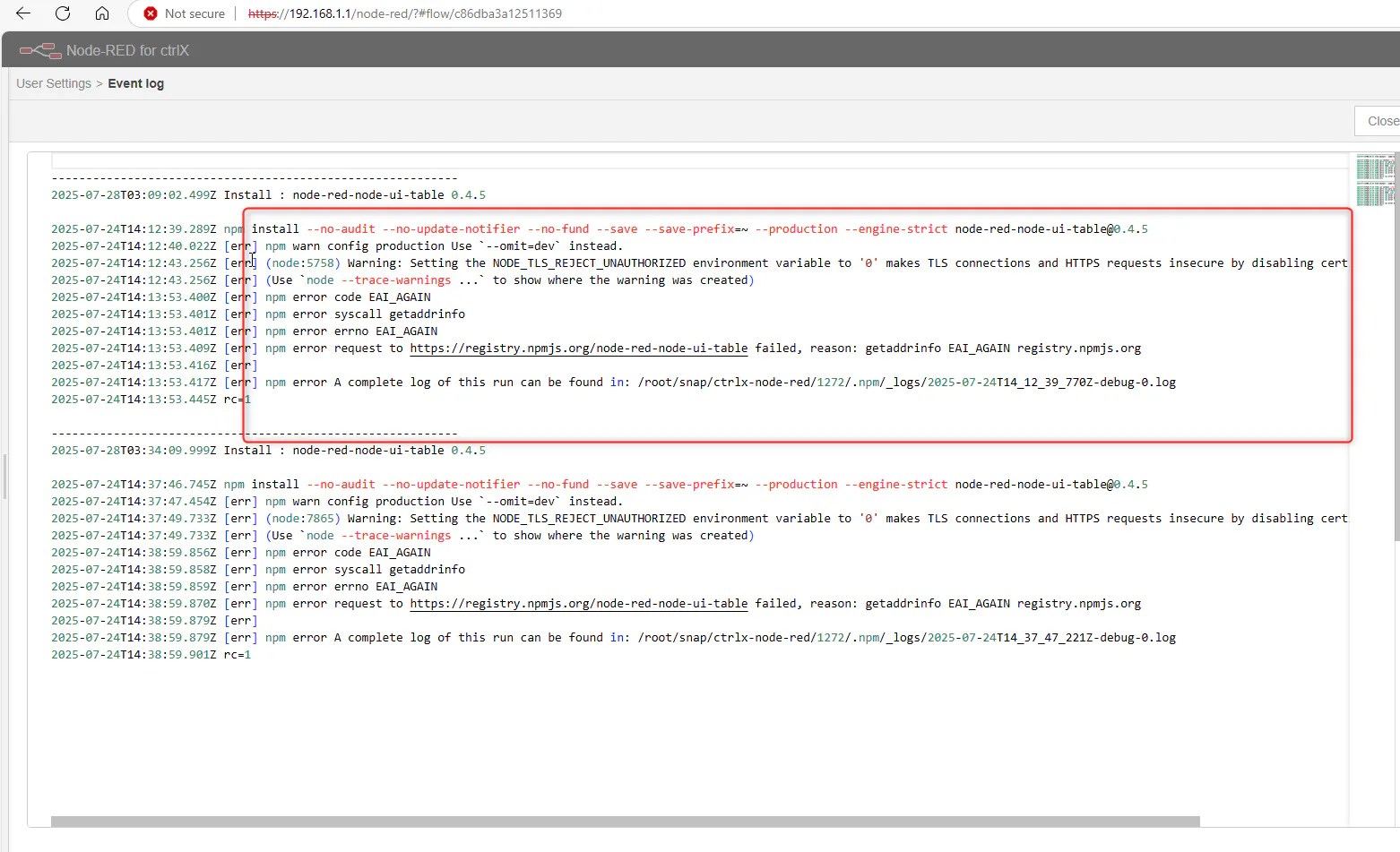Select the 14:12:40.022Z config production warning

click(x=337, y=246)
